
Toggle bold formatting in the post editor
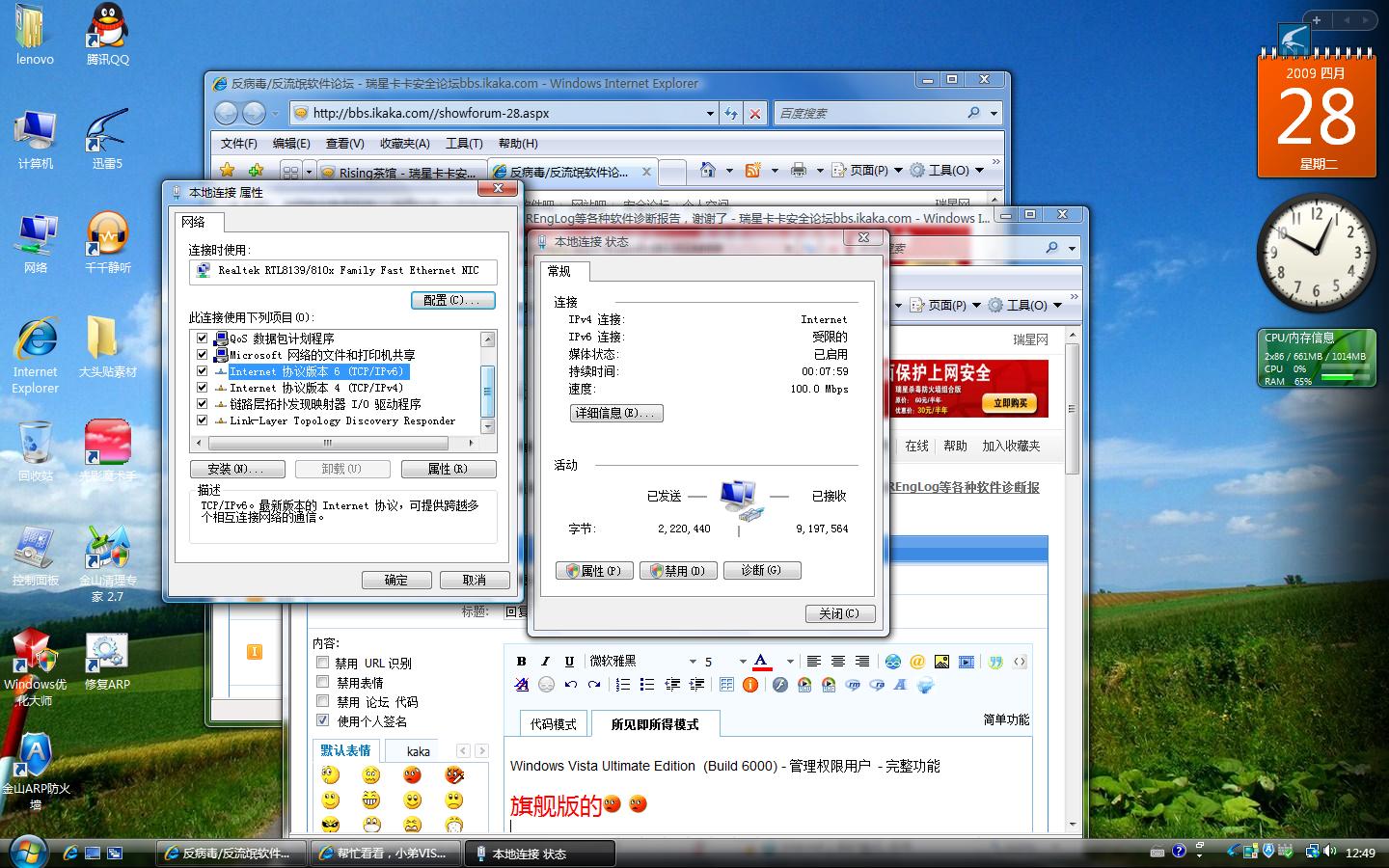[x=522, y=662]
